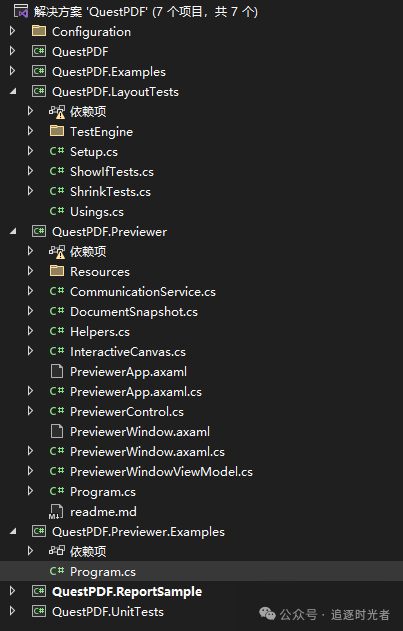Click the Resources folder icon in QuestPDF.Previewer
403x631 pixels.
tap(57, 271)
